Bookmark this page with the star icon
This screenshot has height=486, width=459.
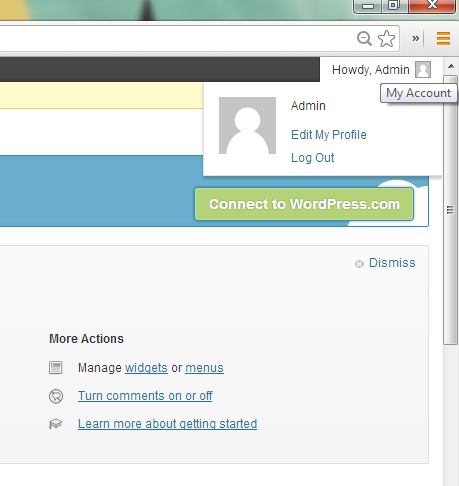tap(387, 38)
